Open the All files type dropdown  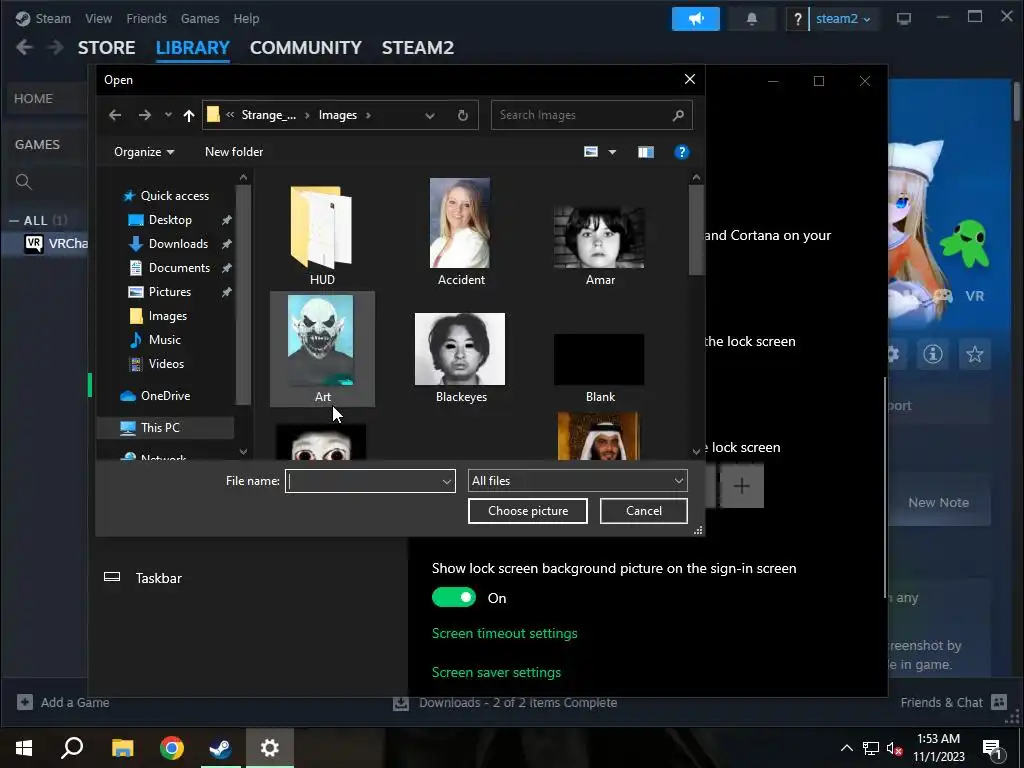pyautogui.click(x=577, y=481)
